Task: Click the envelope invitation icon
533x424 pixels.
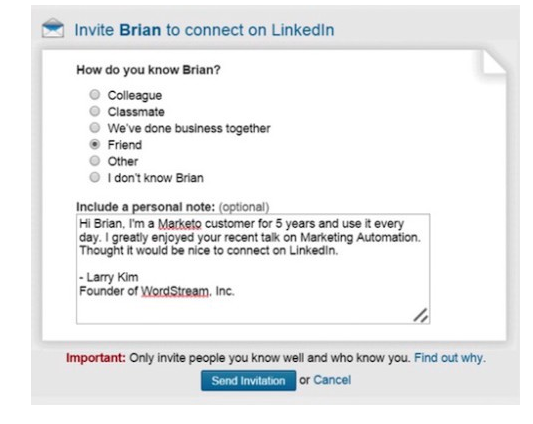Action: [x=53, y=28]
